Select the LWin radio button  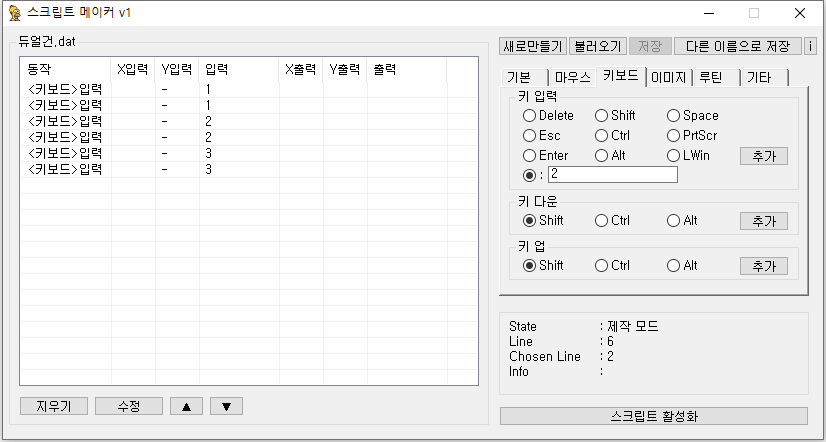[x=689, y=155]
